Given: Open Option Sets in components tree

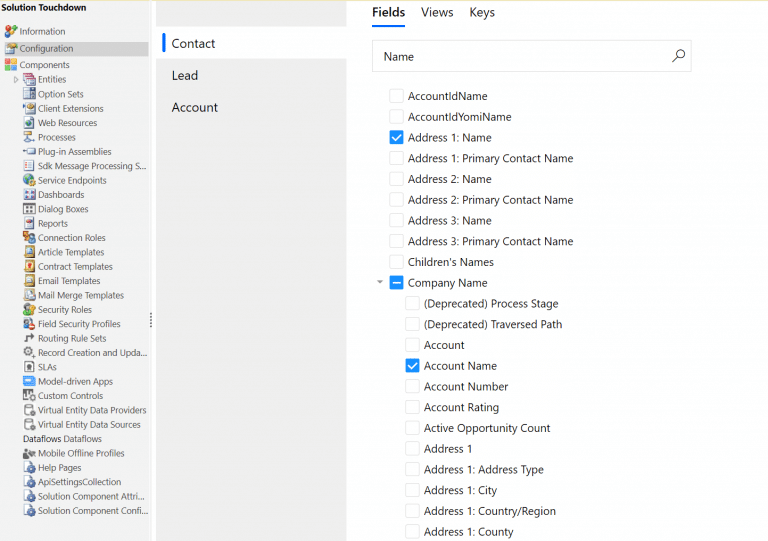Looking at the screenshot, I should tap(60, 94).
